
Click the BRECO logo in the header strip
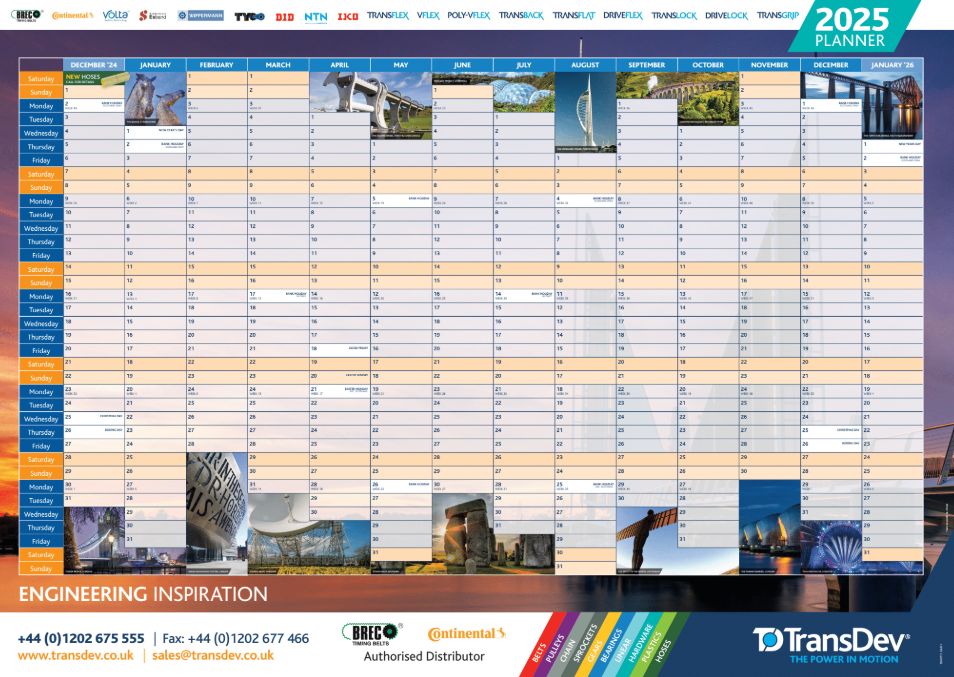pos(27,15)
